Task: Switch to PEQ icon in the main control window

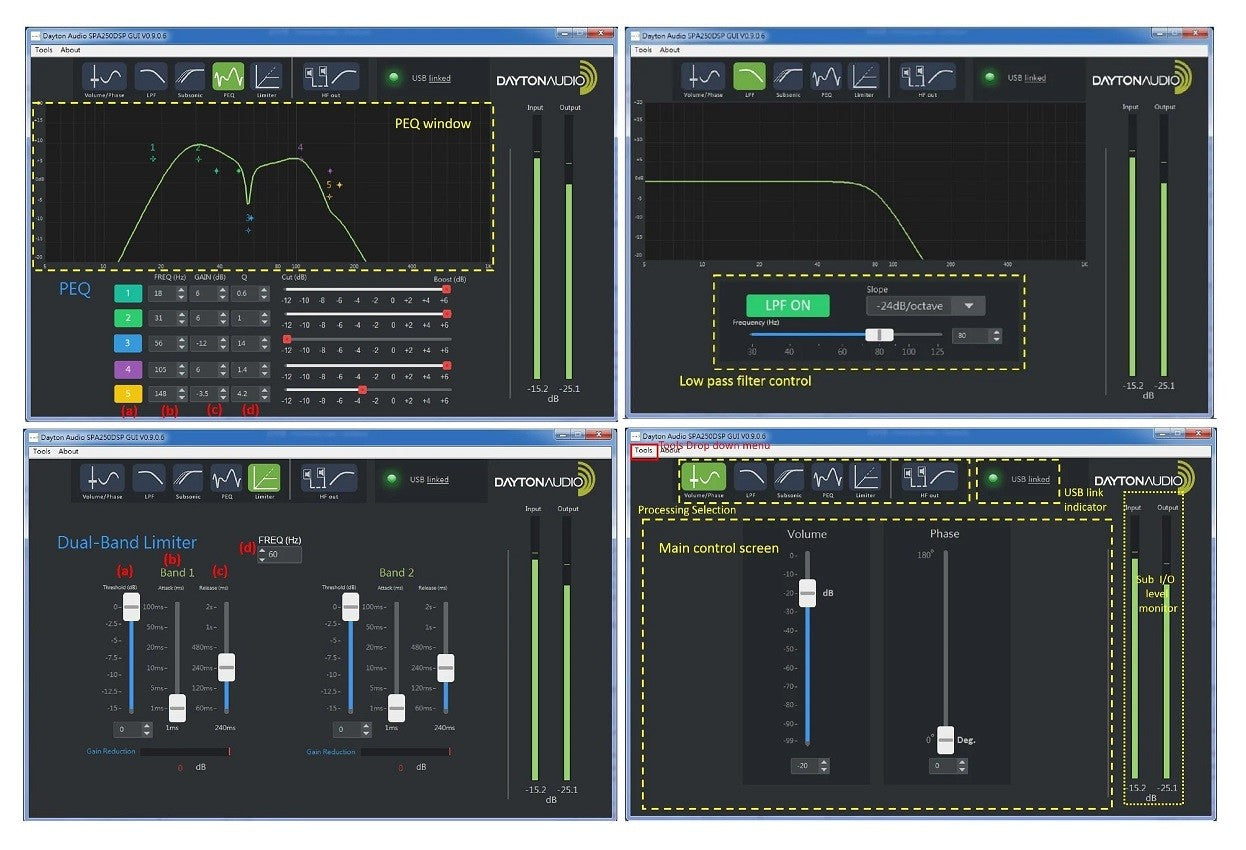Action: pyautogui.click(x=827, y=477)
